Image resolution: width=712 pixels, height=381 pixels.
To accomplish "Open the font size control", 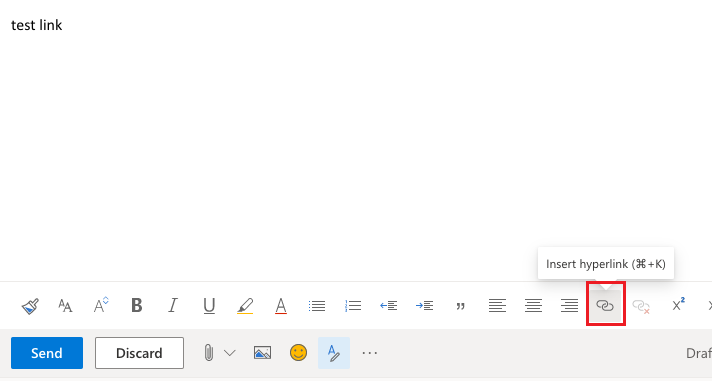I will (x=101, y=305).
